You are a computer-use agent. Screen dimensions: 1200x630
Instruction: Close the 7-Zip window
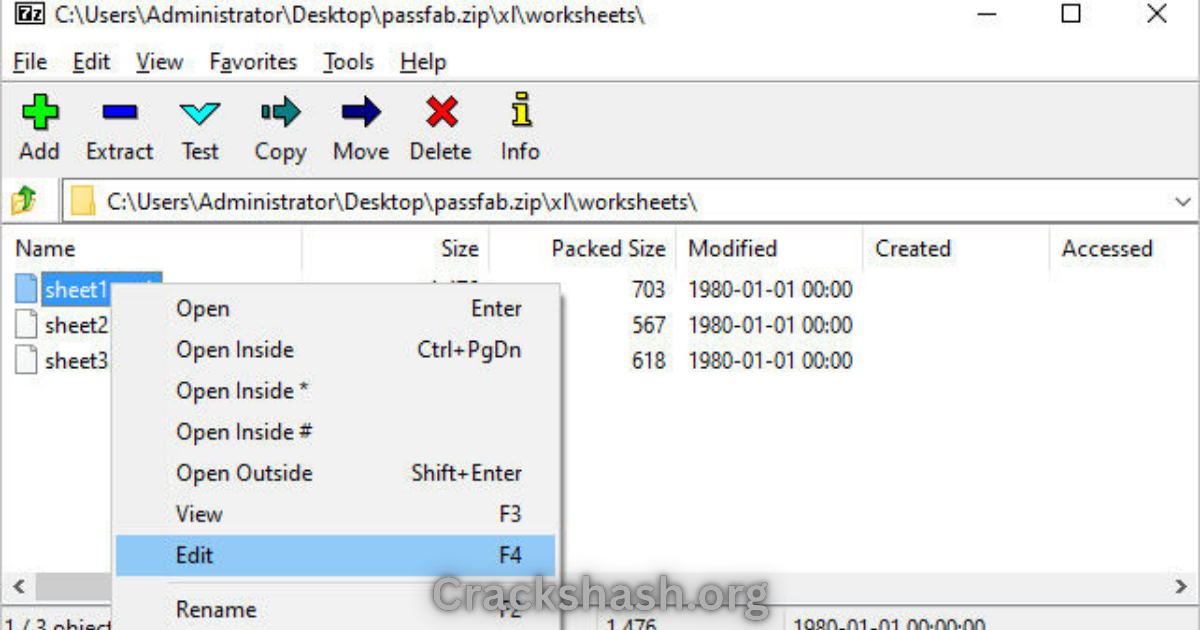(1157, 14)
